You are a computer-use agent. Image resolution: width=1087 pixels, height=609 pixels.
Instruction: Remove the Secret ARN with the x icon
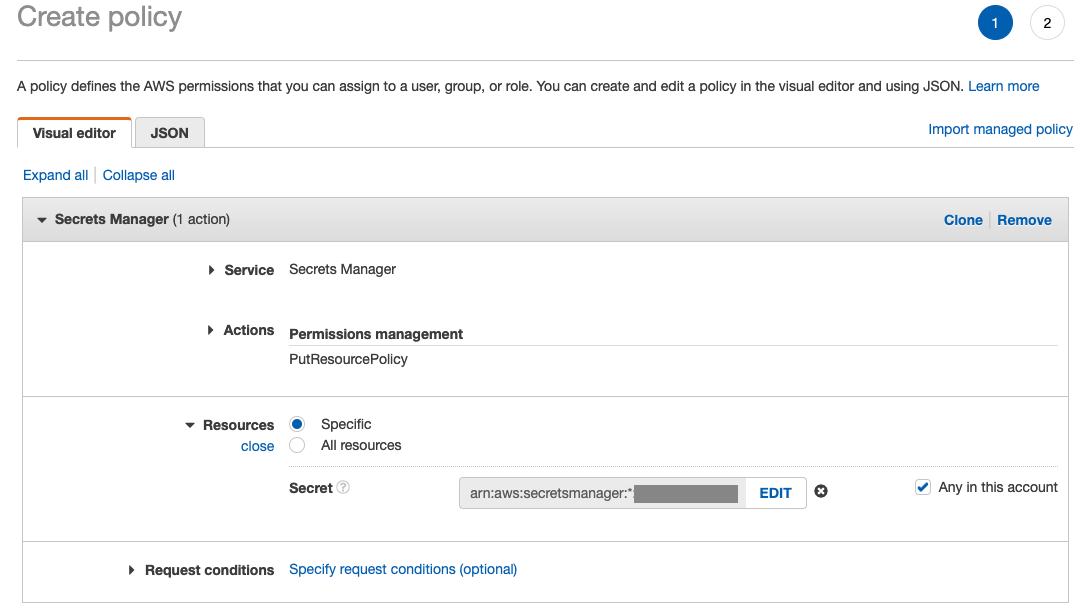click(x=821, y=491)
